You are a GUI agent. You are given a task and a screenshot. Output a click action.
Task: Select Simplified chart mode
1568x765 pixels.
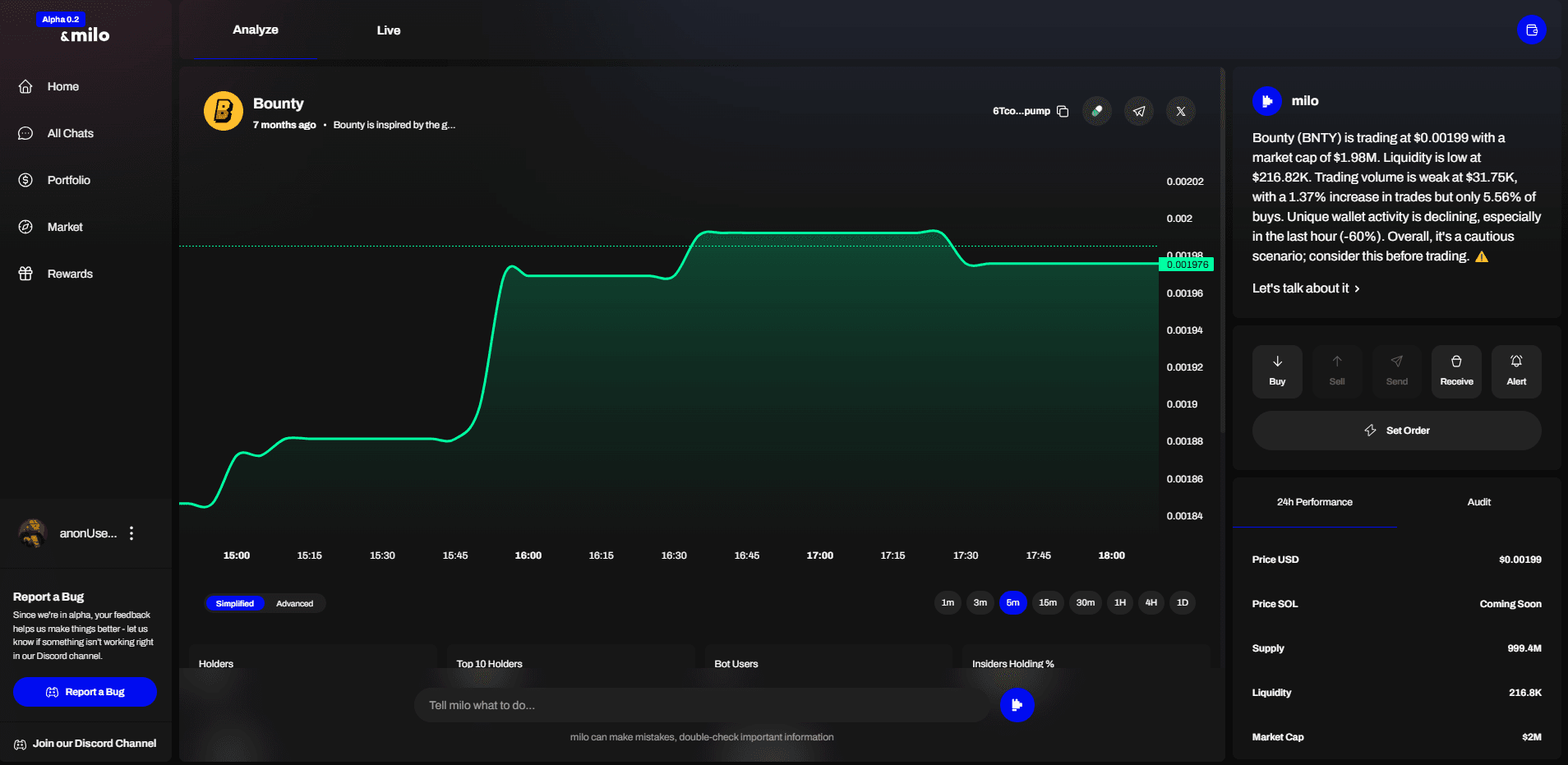tap(235, 603)
